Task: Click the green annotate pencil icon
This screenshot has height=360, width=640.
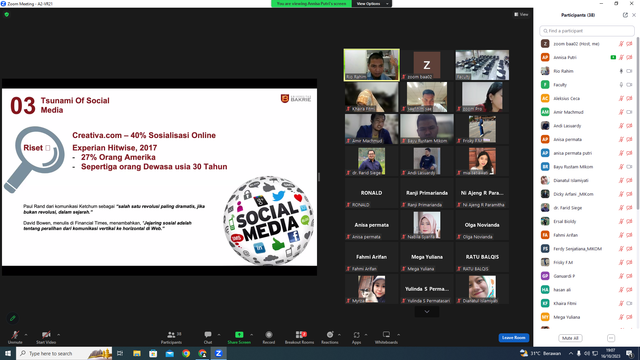Action: pyautogui.click(x=13, y=318)
